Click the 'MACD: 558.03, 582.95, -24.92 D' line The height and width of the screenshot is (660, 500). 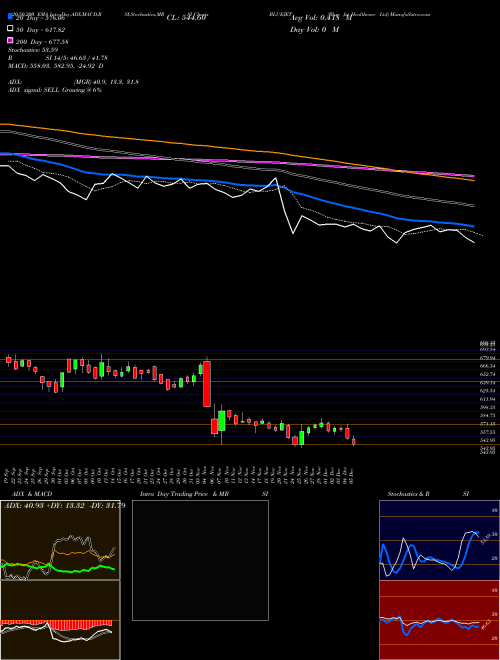tap(56, 66)
